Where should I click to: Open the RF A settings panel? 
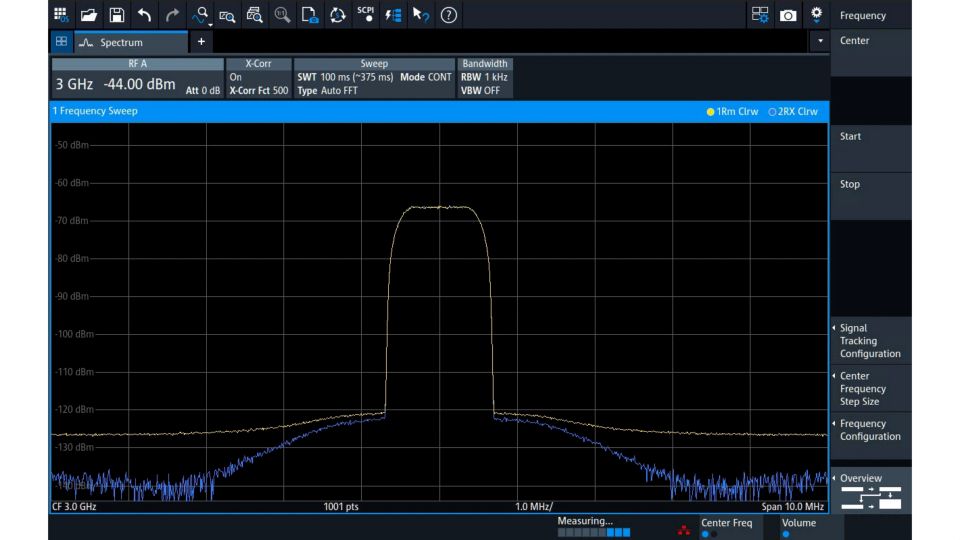click(x=138, y=78)
